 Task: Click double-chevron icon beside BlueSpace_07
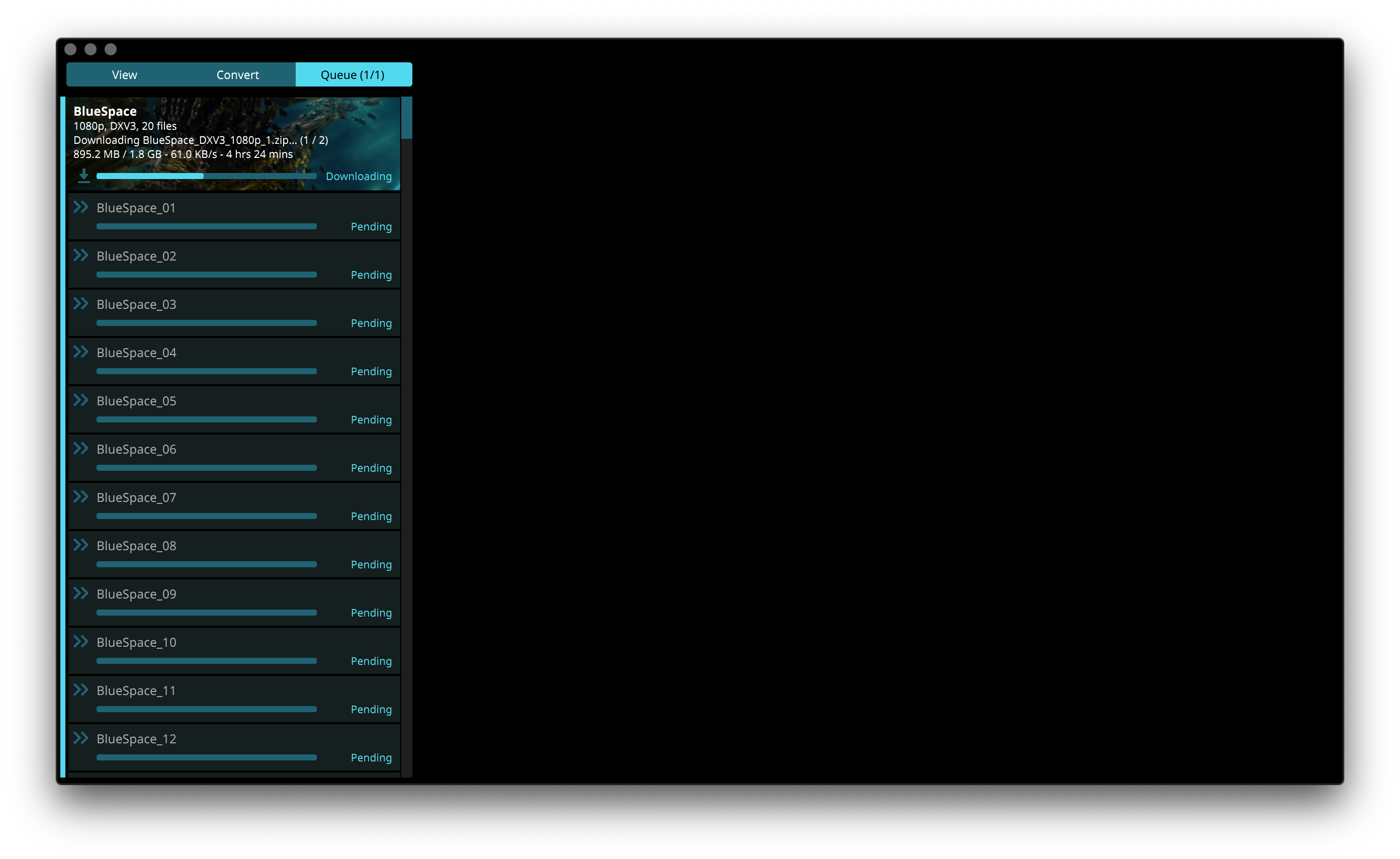pos(80,496)
